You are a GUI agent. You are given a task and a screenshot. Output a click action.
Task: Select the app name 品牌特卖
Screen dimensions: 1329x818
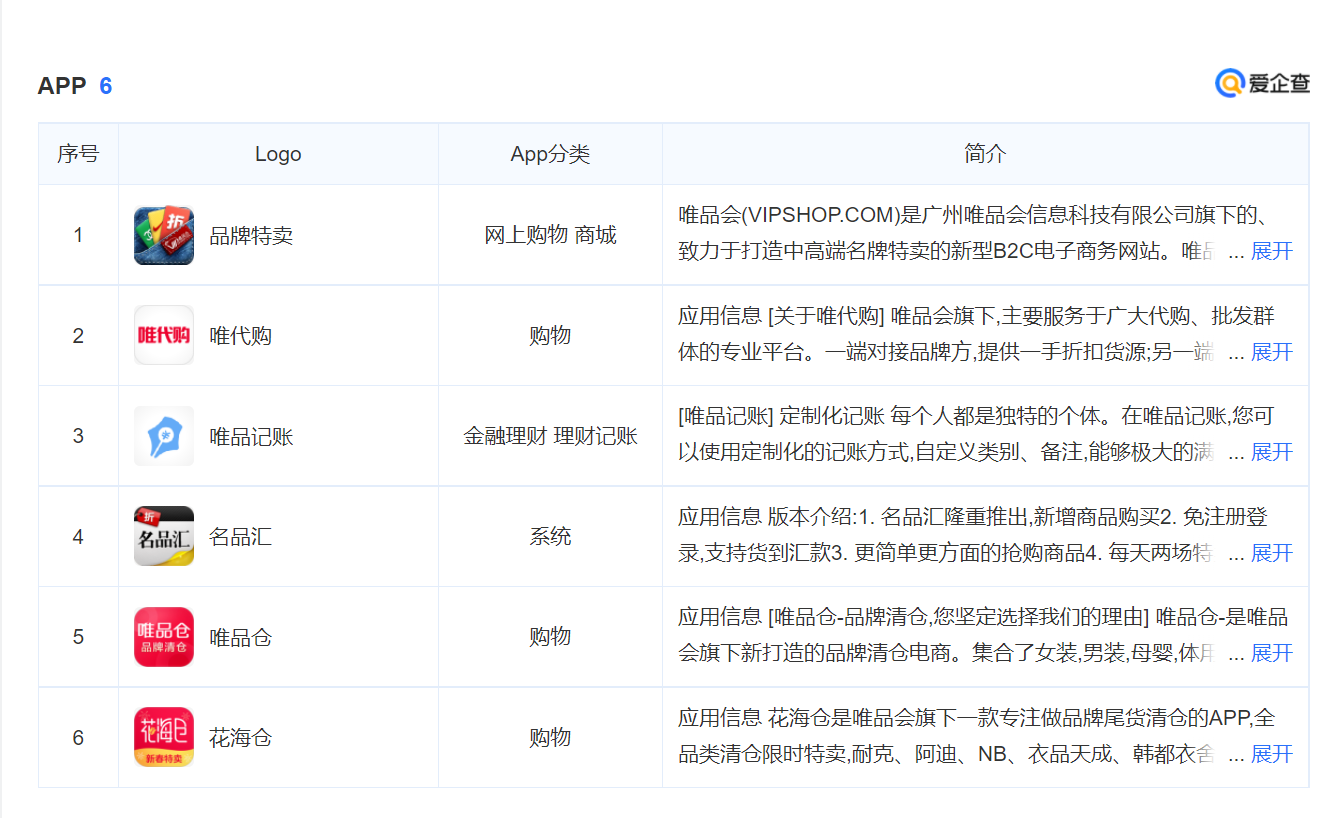pos(251,236)
